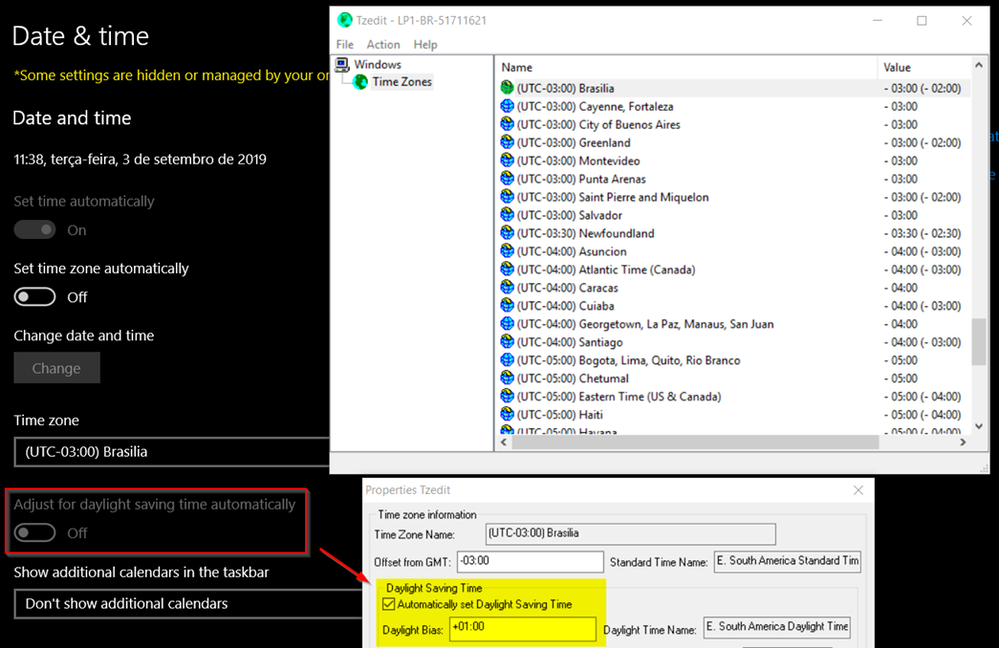Select the (UTC-03:00) Brasilia row text
The image size is (999, 648).
566,88
